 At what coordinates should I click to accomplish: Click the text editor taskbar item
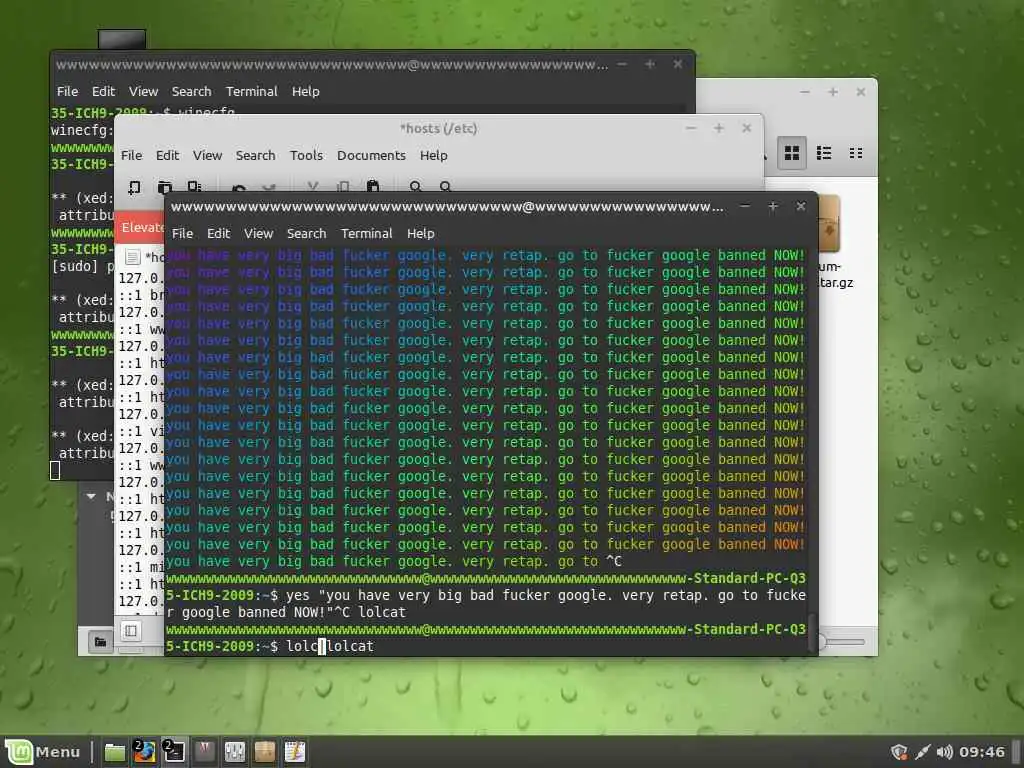(x=295, y=752)
